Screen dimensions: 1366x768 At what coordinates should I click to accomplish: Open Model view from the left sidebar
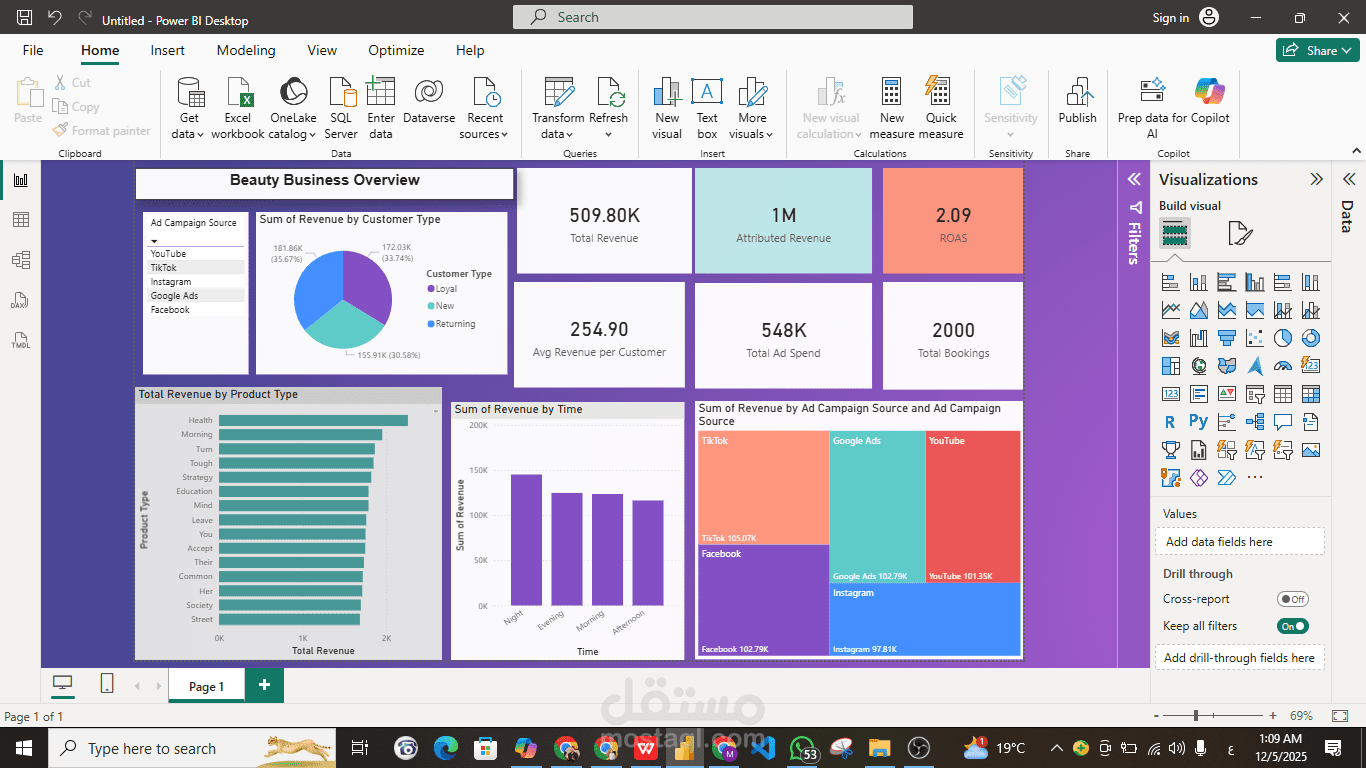[20, 259]
